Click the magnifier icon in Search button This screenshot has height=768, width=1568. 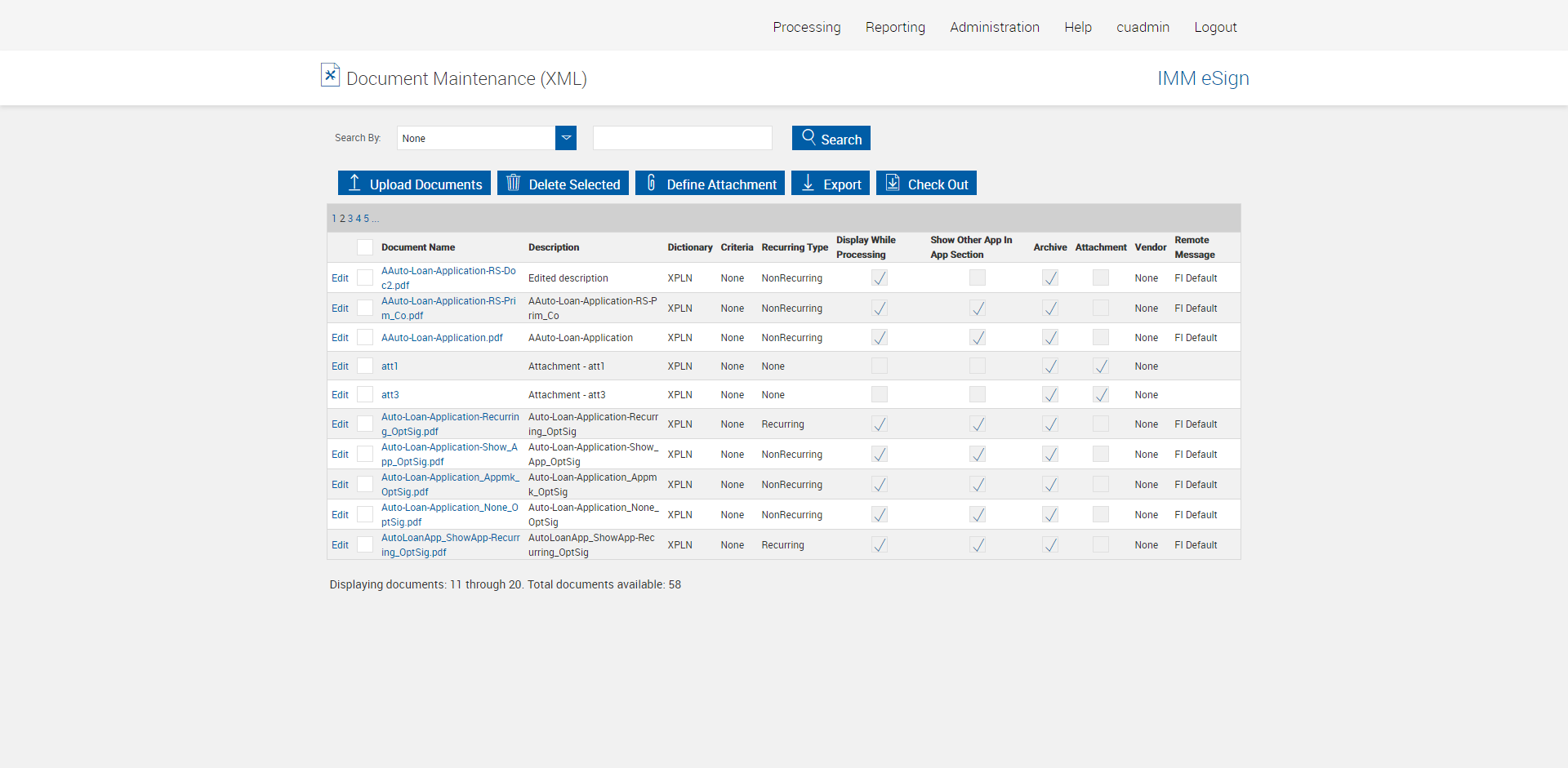point(808,137)
